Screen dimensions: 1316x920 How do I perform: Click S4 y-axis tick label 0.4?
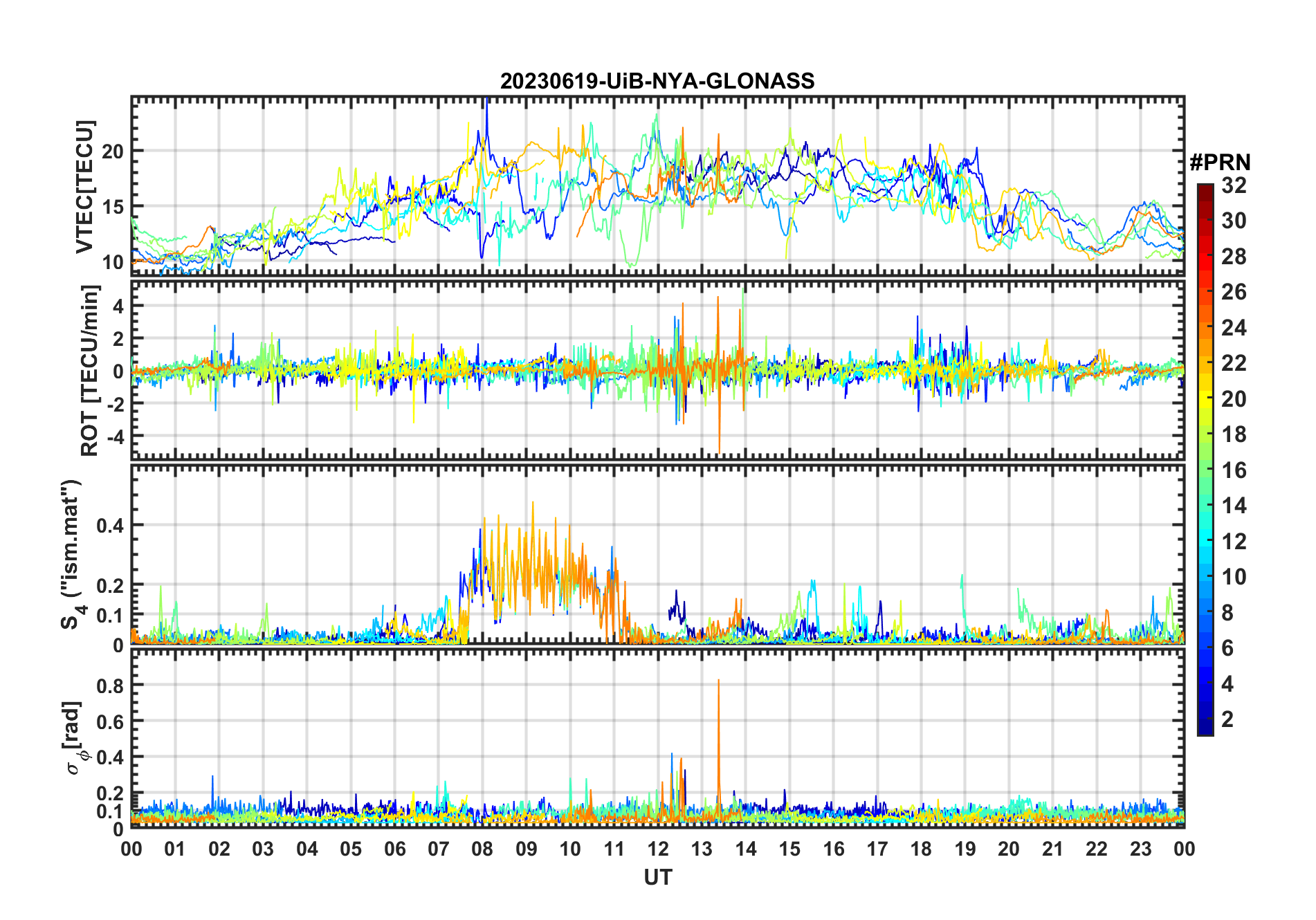[x=111, y=526]
